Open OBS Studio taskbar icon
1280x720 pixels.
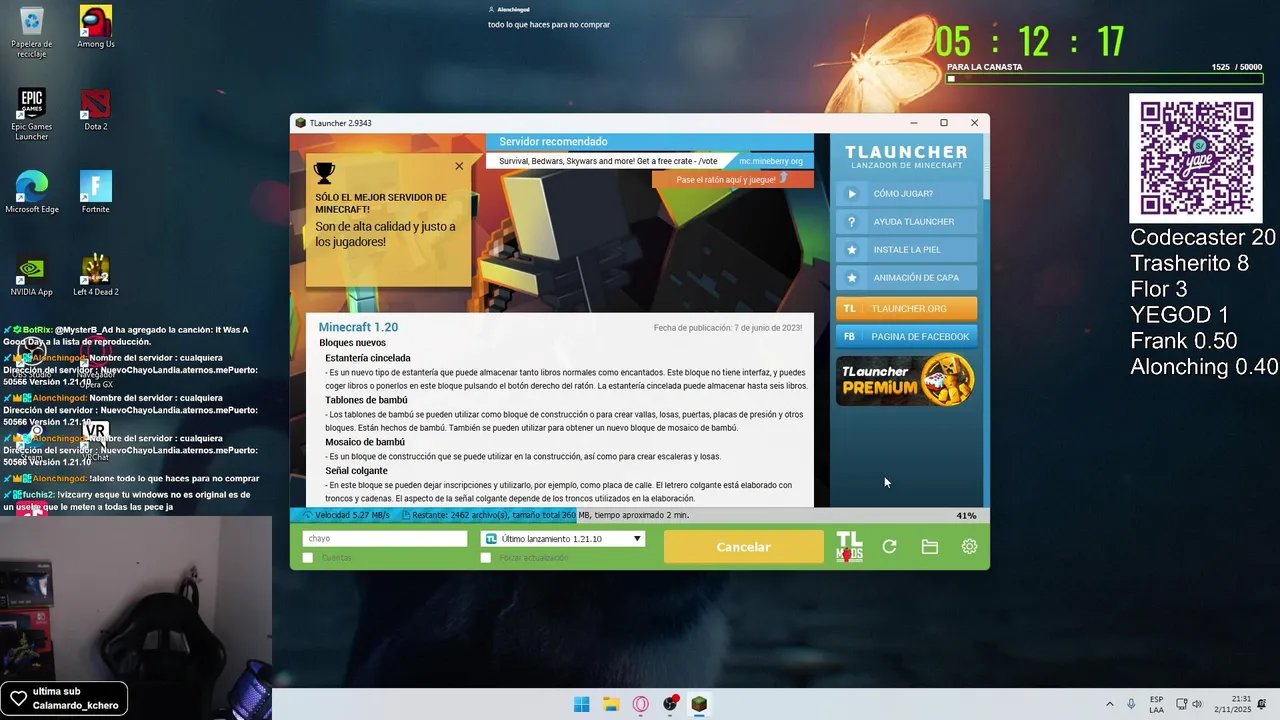(670, 704)
